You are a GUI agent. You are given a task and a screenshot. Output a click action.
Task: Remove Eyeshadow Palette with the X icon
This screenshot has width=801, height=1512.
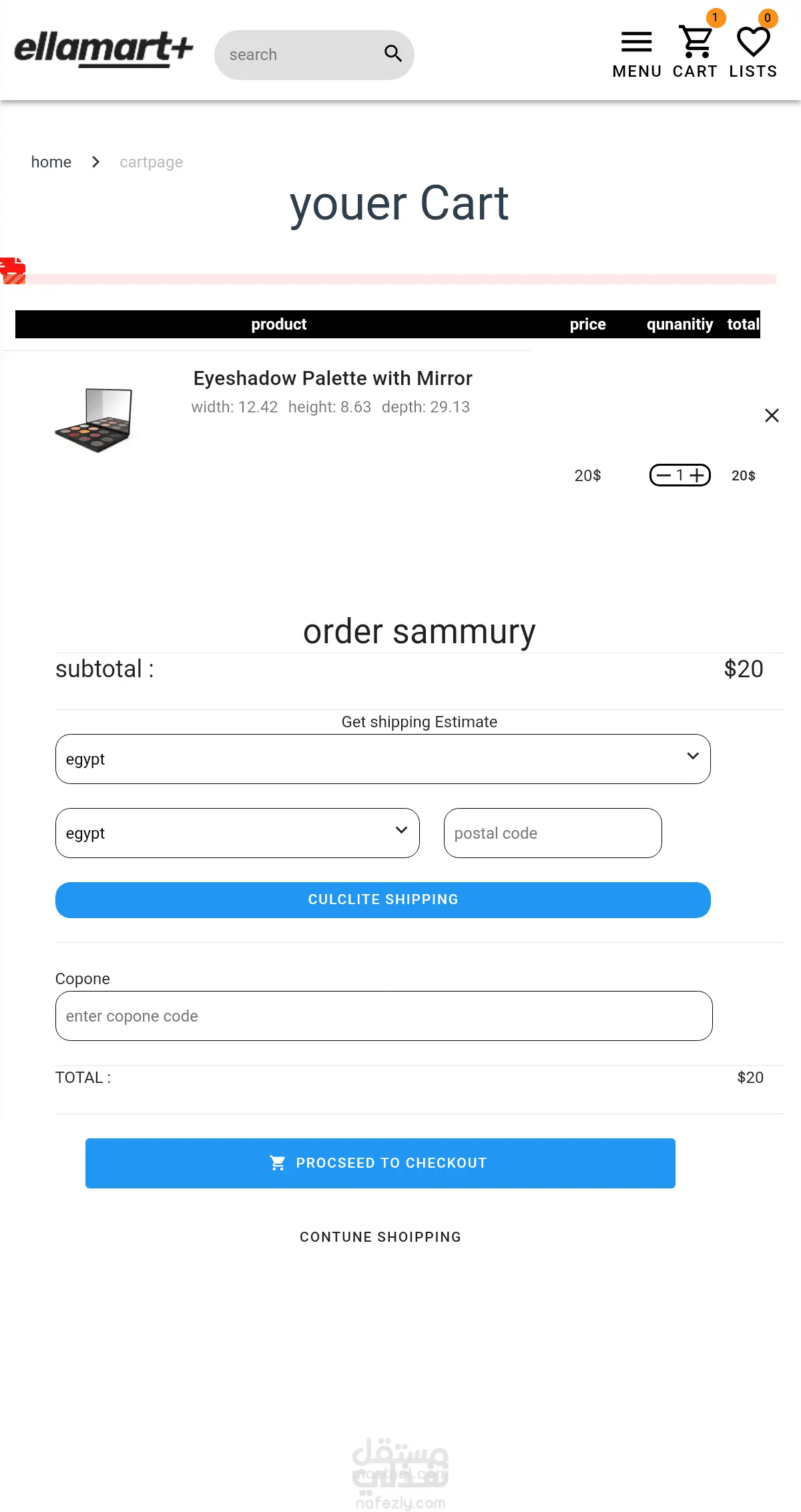pyautogui.click(x=772, y=416)
